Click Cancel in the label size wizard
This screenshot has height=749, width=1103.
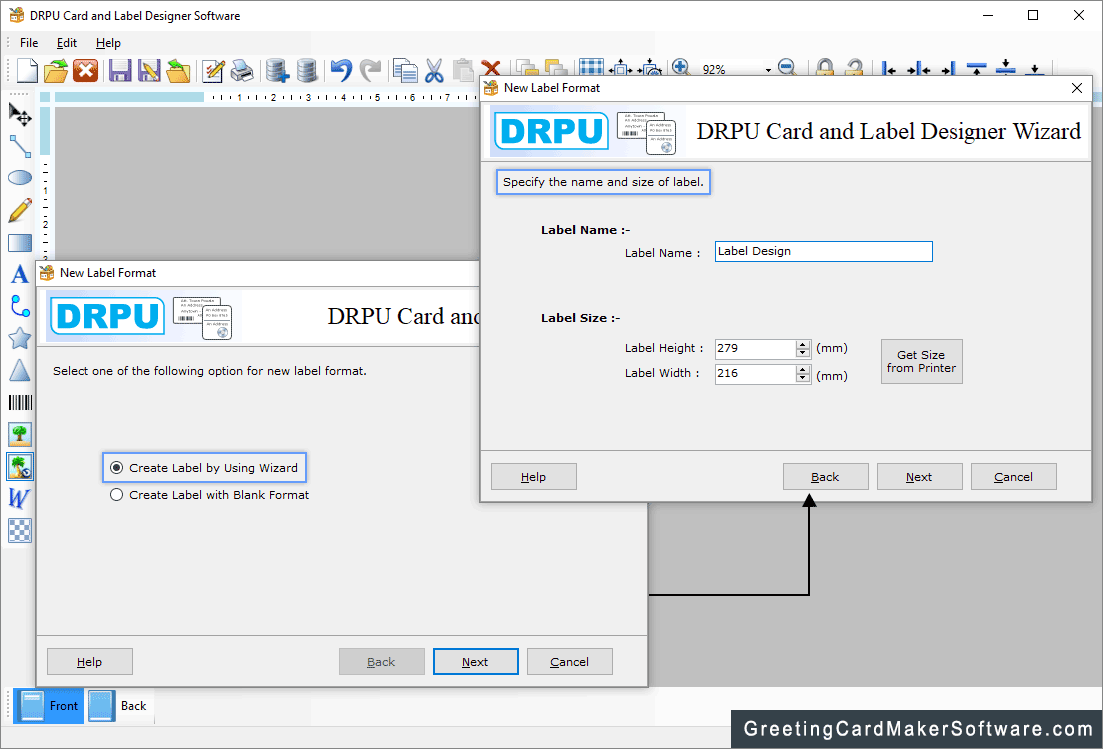pyautogui.click(x=1014, y=477)
